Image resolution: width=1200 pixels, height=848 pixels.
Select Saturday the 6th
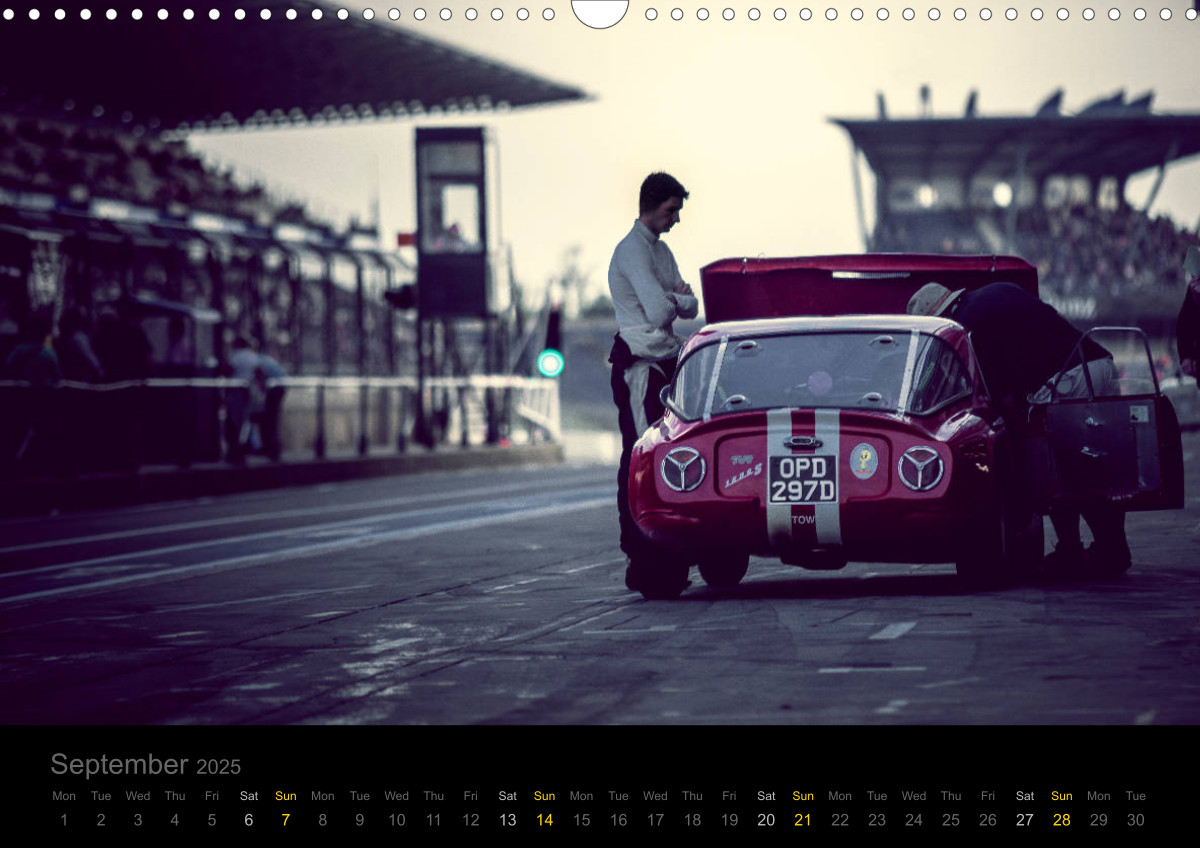[x=249, y=820]
